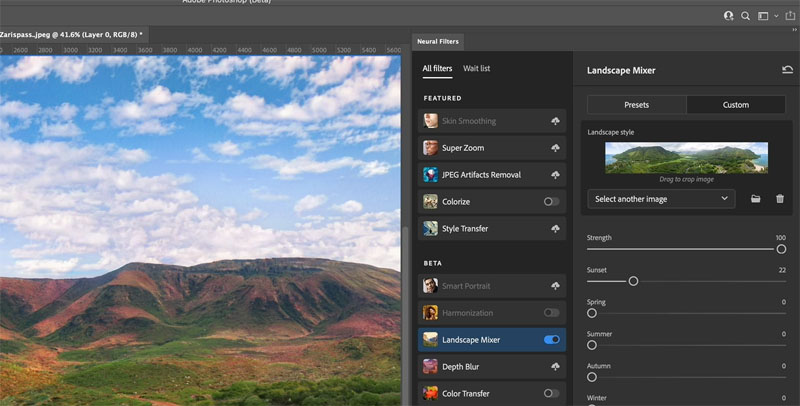Select the Landscape Mixer filter row
The image size is (800, 406).
[492, 340]
